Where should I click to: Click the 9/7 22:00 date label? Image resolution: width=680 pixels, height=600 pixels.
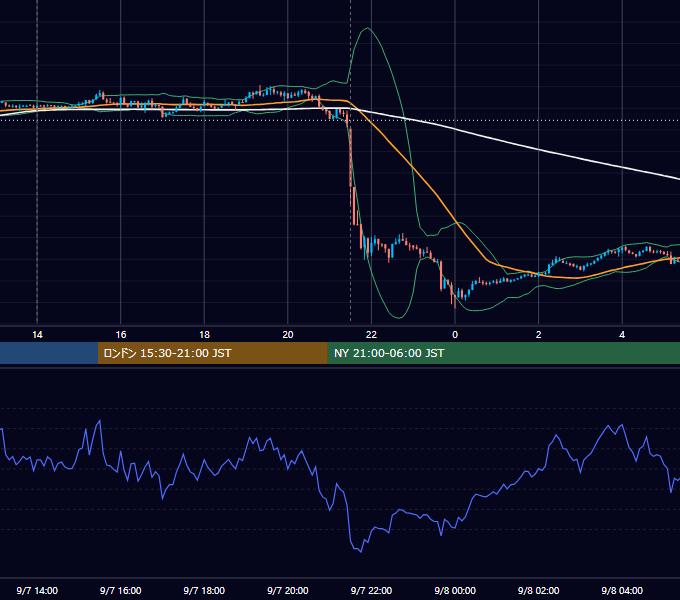pyautogui.click(x=371, y=591)
